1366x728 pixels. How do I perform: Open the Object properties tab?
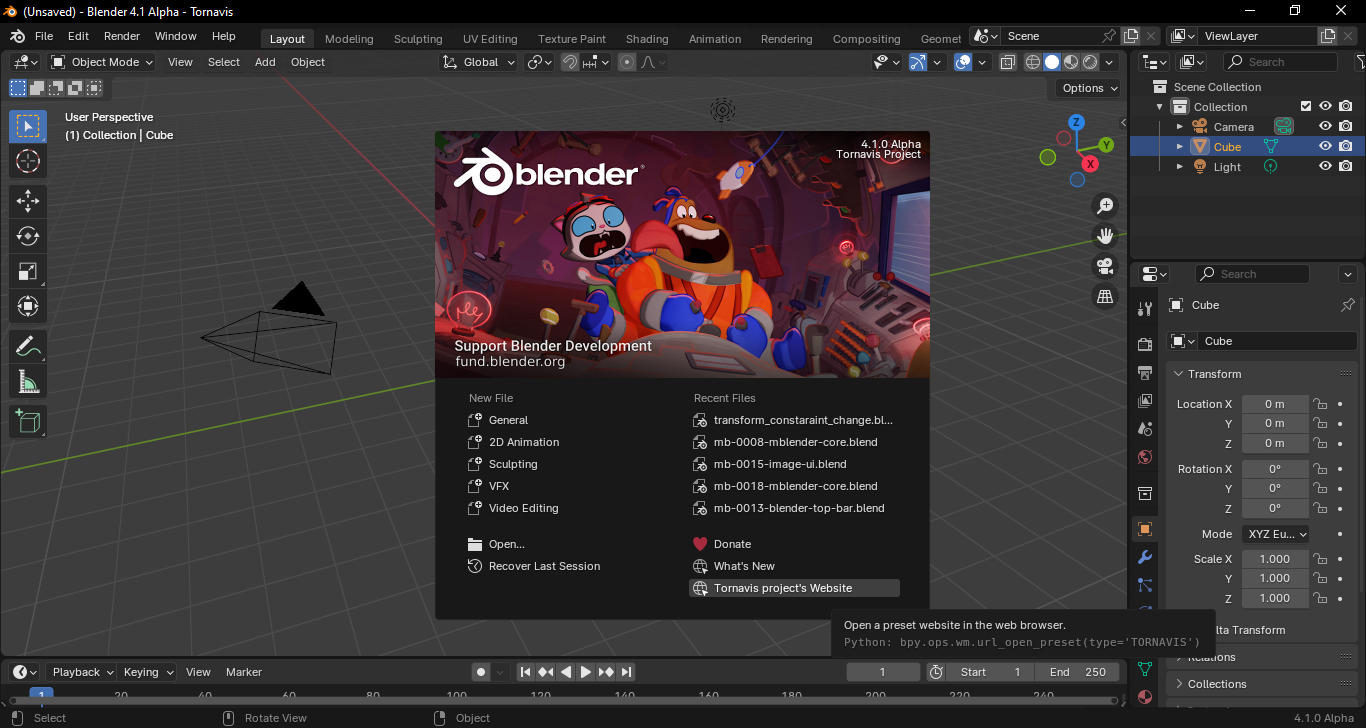click(1145, 529)
